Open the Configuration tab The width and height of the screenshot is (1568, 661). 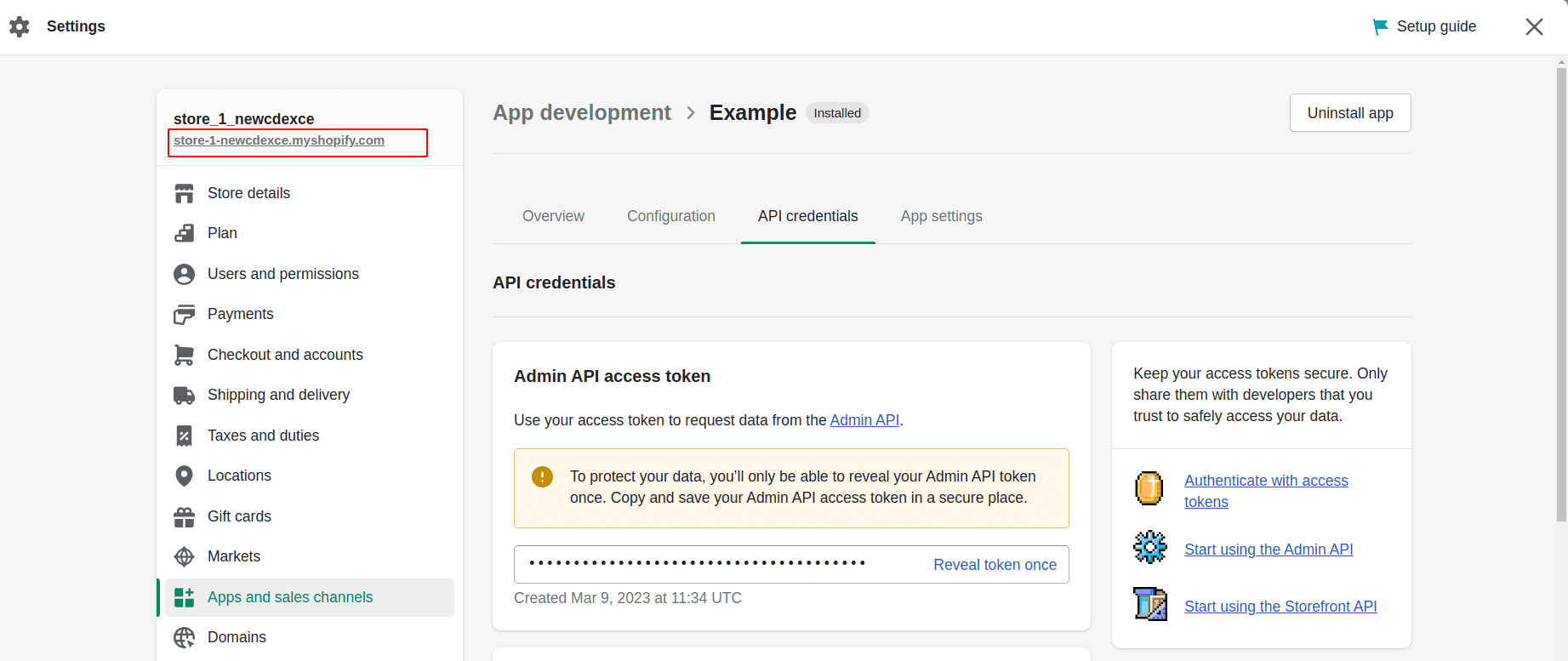click(x=670, y=216)
